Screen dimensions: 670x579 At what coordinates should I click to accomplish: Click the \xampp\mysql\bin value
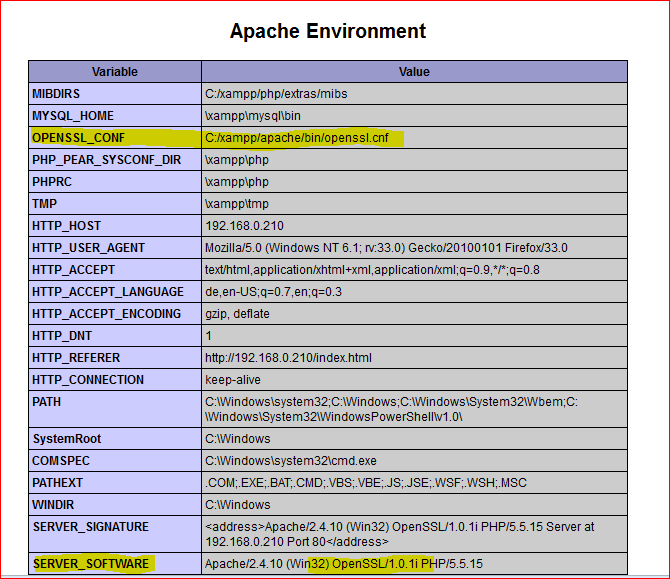click(253, 116)
